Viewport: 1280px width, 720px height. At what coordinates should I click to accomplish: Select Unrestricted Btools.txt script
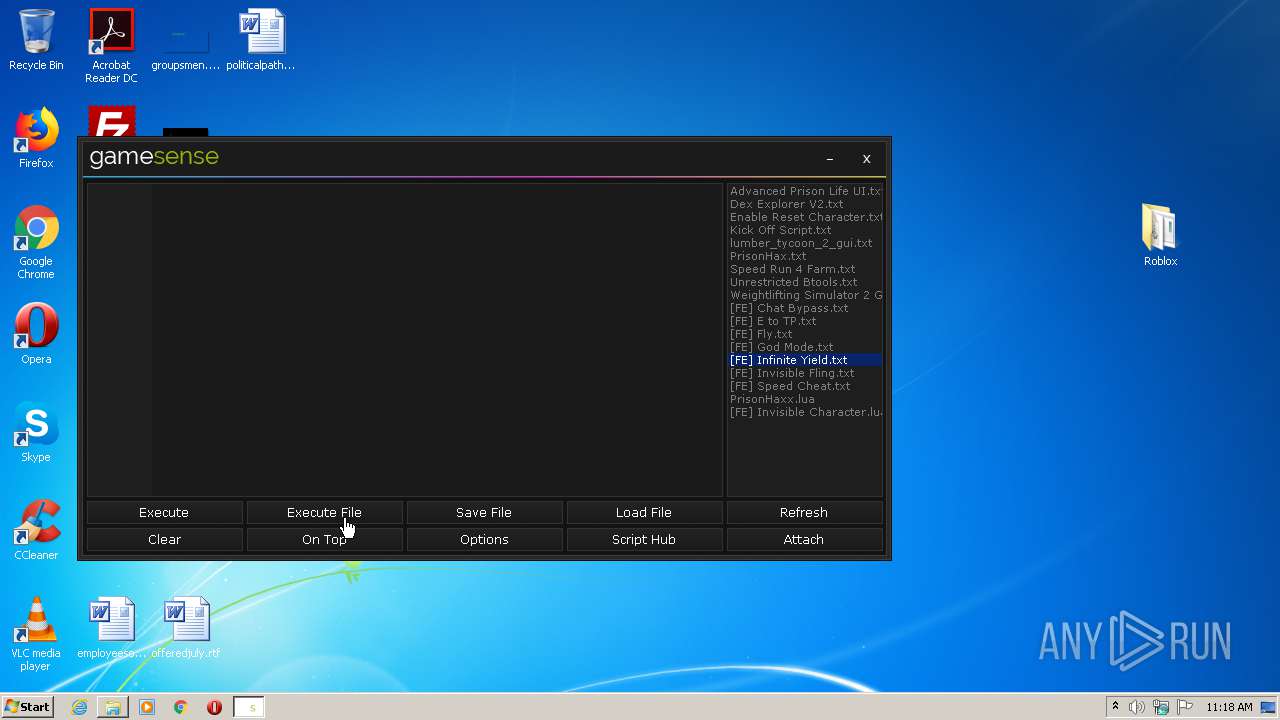[805, 282]
